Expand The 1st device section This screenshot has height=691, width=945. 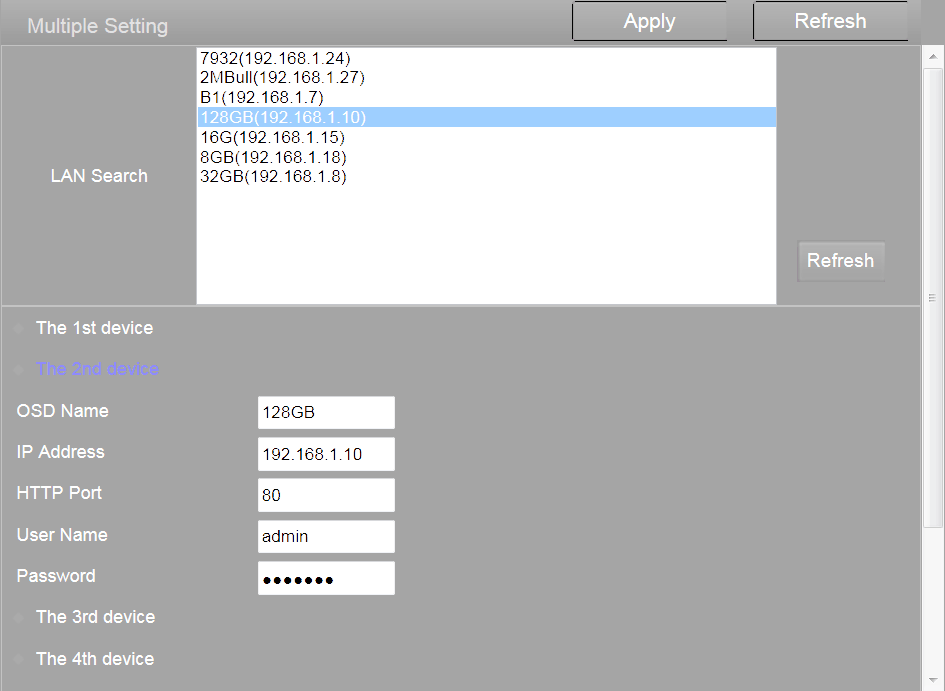coord(95,328)
